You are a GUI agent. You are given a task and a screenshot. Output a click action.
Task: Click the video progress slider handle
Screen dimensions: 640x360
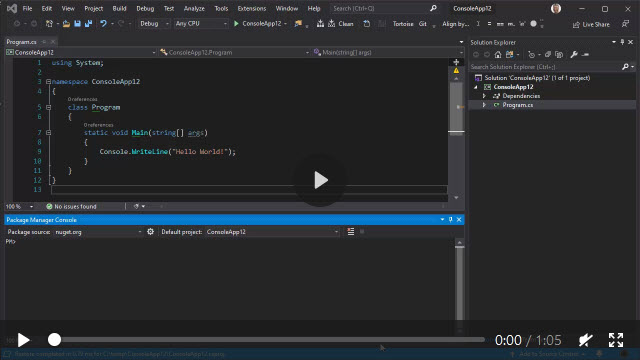pos(54,340)
